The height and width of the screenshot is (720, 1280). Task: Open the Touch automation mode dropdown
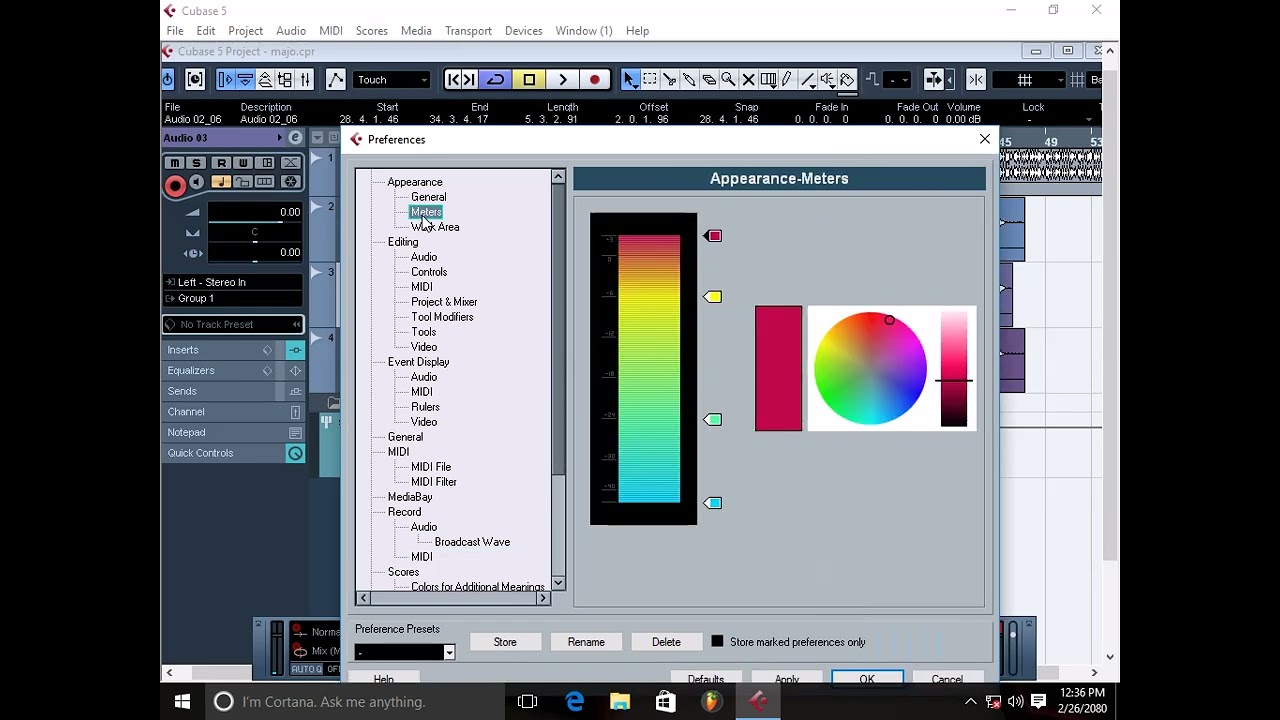(x=393, y=80)
